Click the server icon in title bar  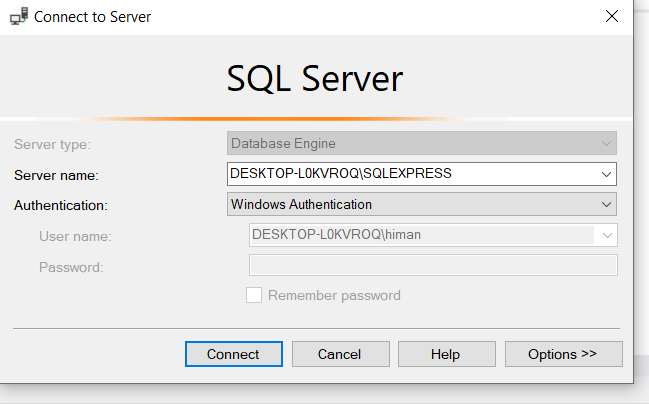pyautogui.click(x=19, y=17)
